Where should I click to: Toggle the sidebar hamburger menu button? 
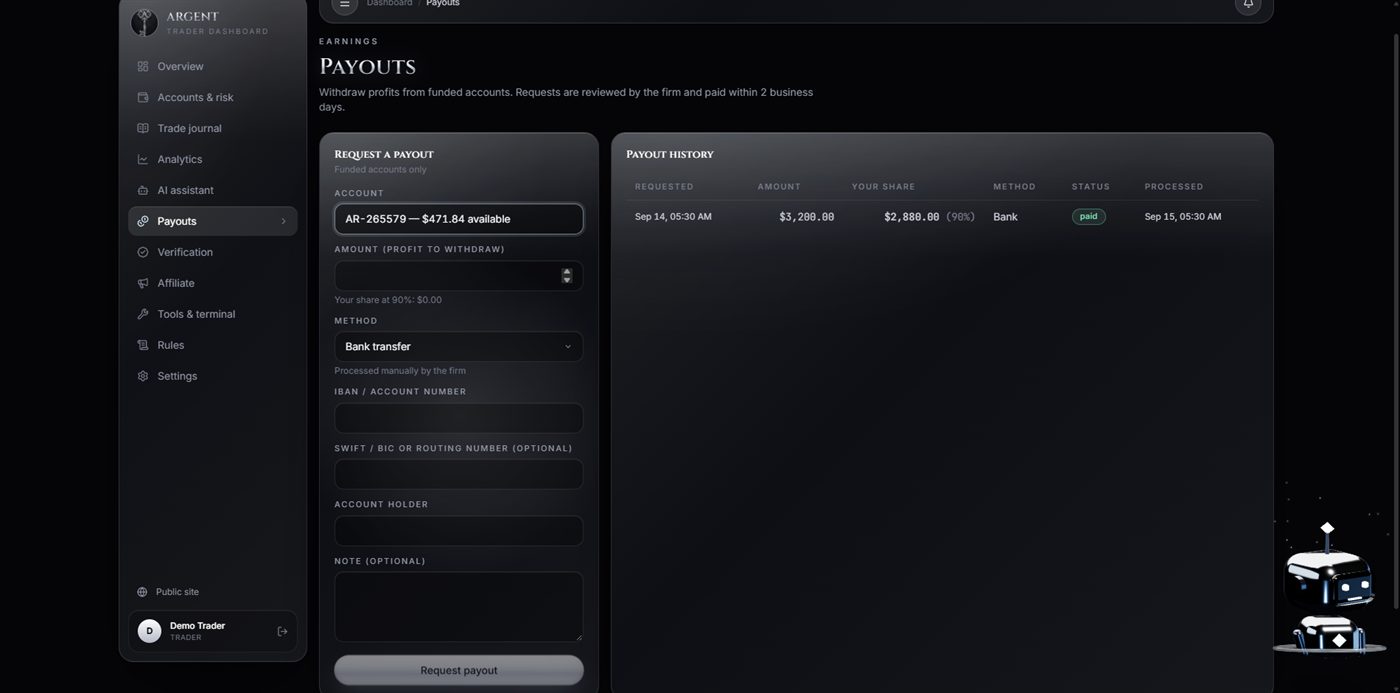(345, 4)
